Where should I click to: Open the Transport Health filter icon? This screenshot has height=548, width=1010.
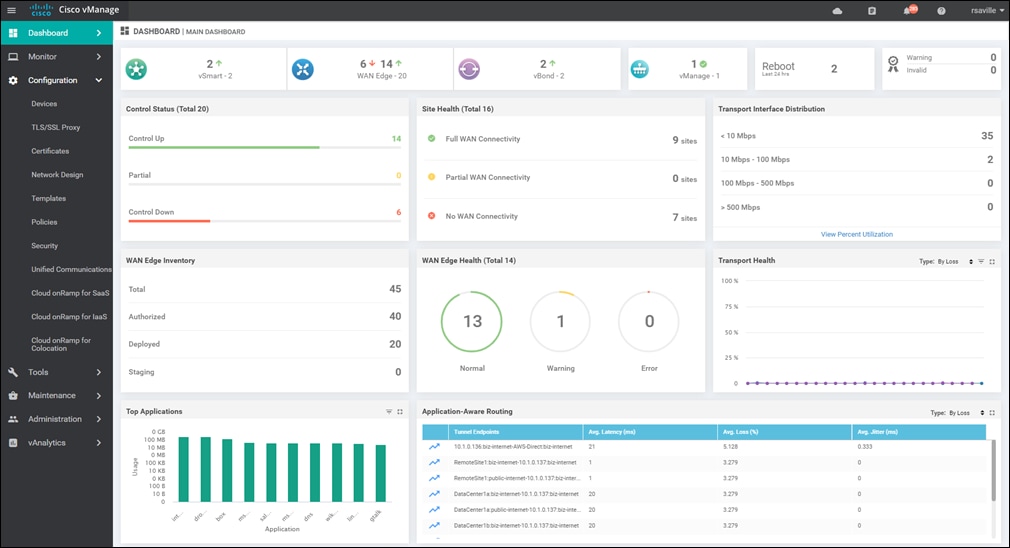click(981, 261)
